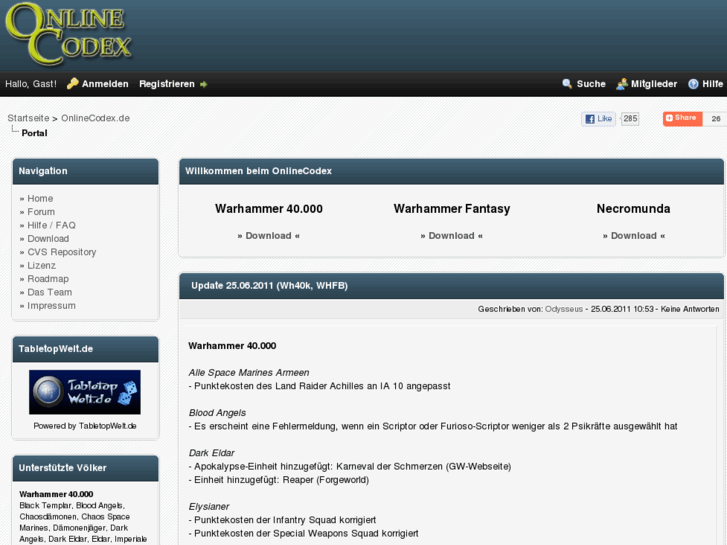The image size is (727, 545).
Task: Click the Land Raider Achilles changelog line
Action: tap(319, 386)
